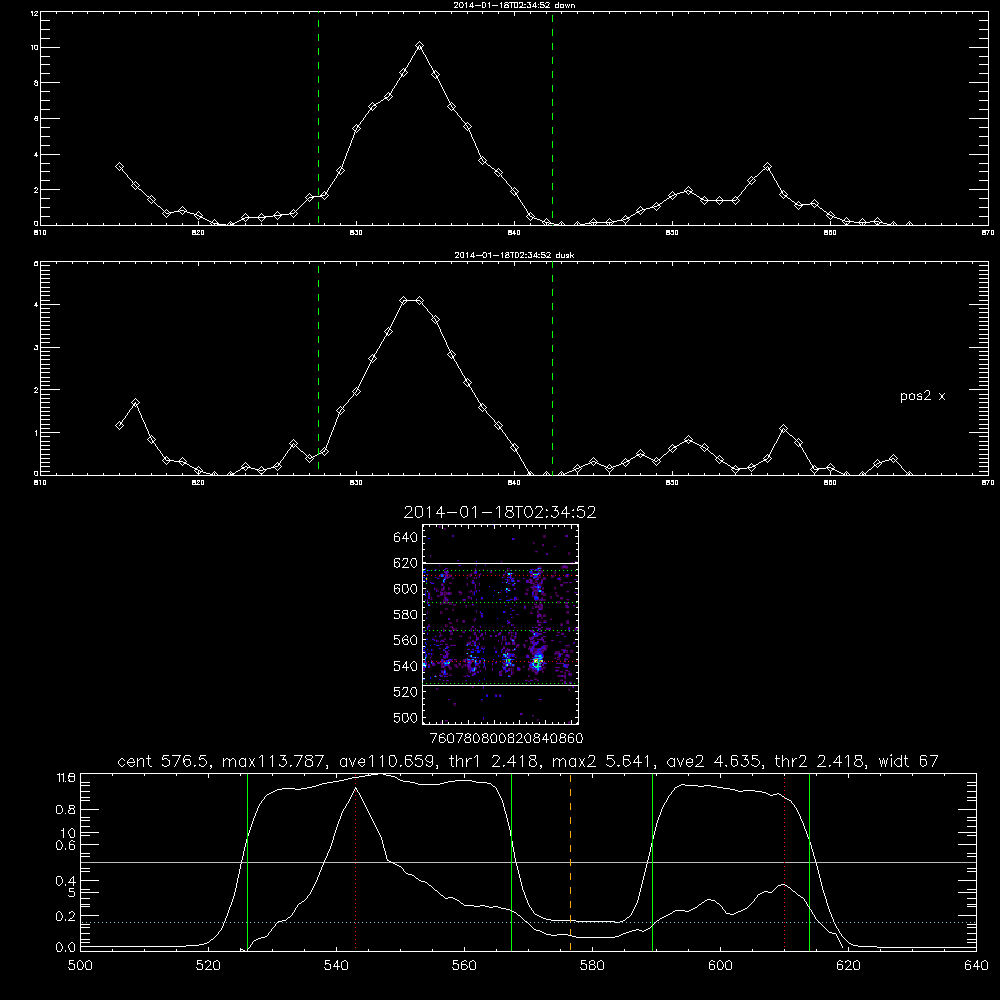Click x-axis label 500 on bottom plot
The image size is (1000, 1000).
(x=80, y=966)
